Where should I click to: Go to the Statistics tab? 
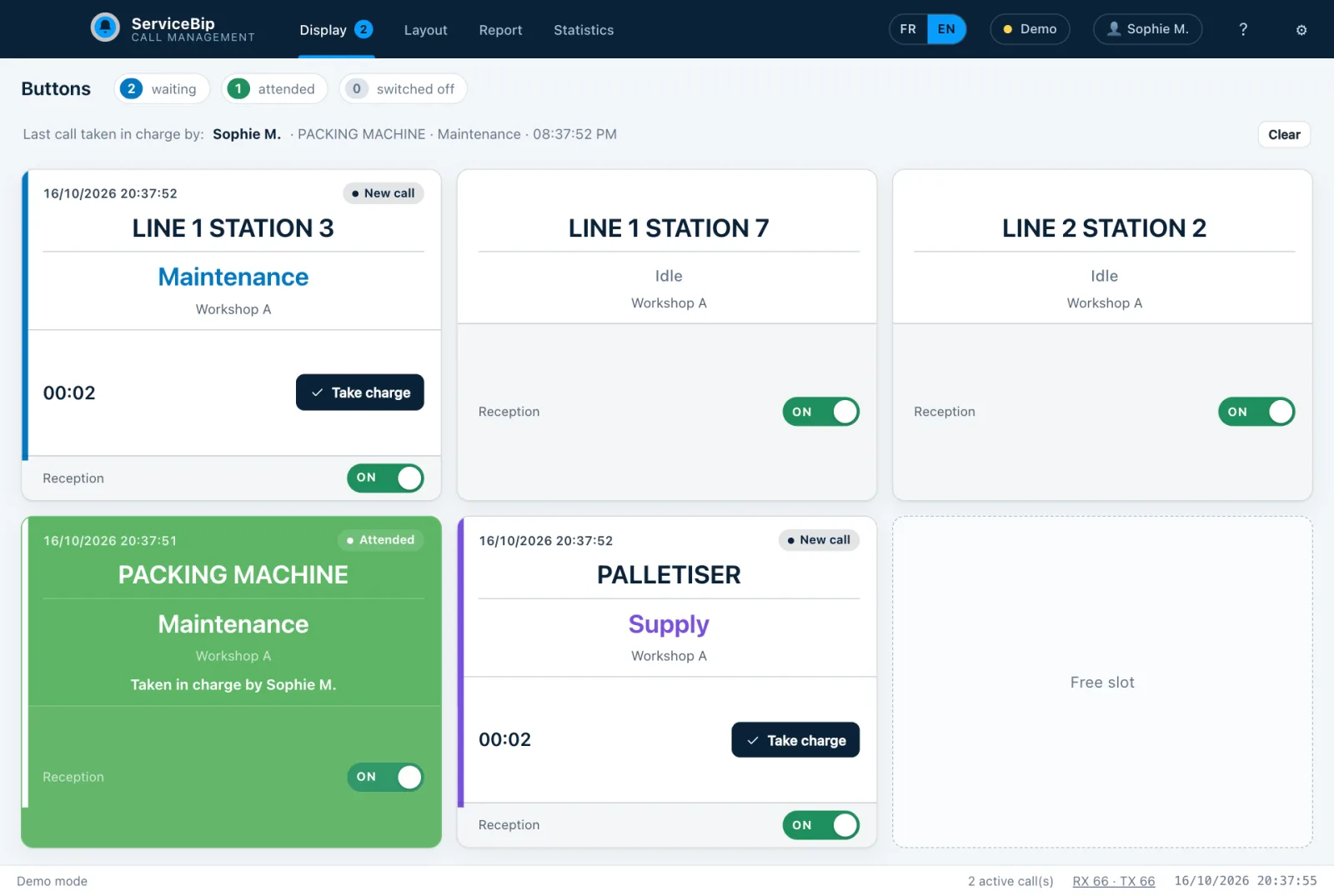pos(584,30)
